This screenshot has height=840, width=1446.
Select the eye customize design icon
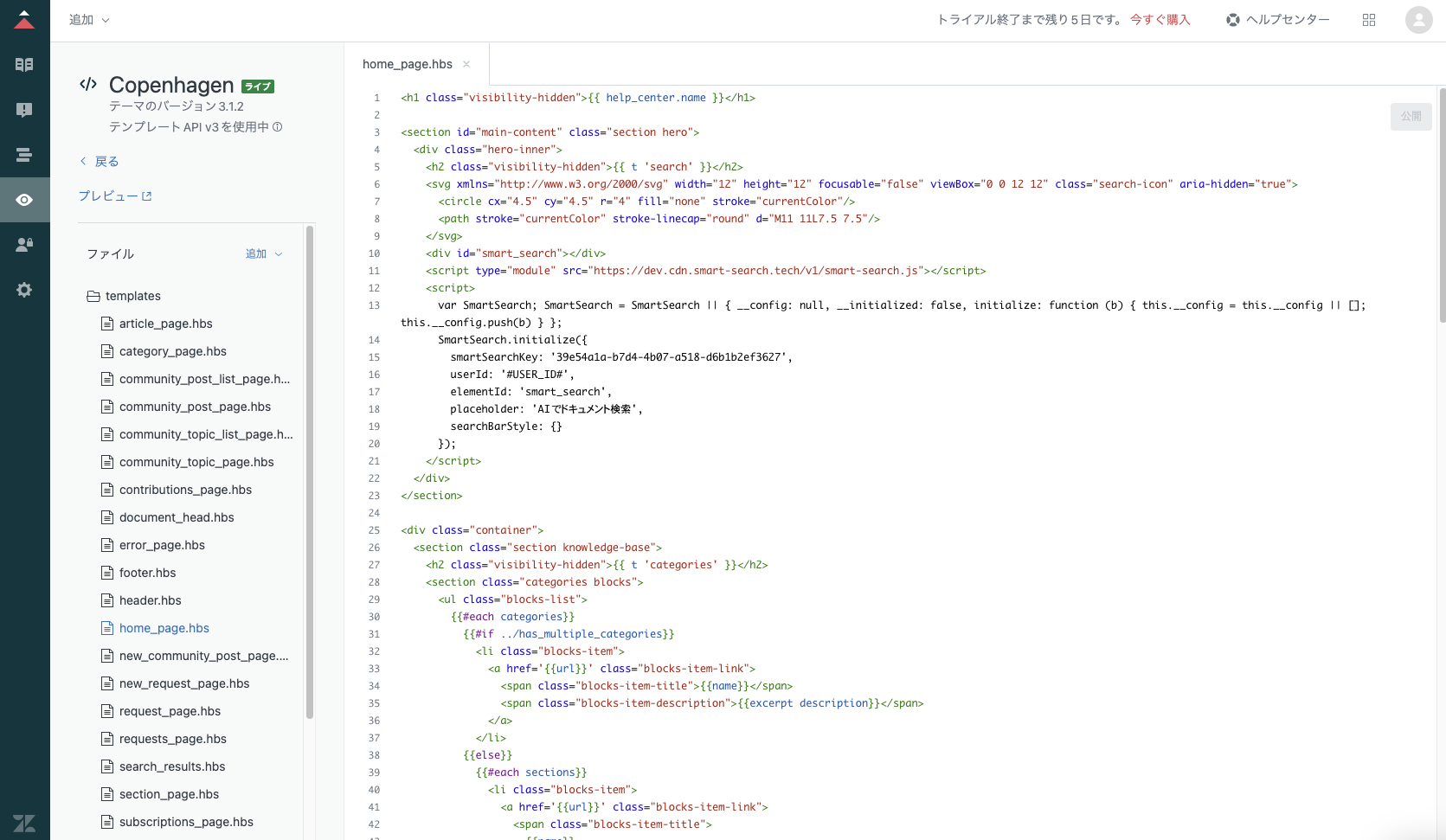pos(24,200)
